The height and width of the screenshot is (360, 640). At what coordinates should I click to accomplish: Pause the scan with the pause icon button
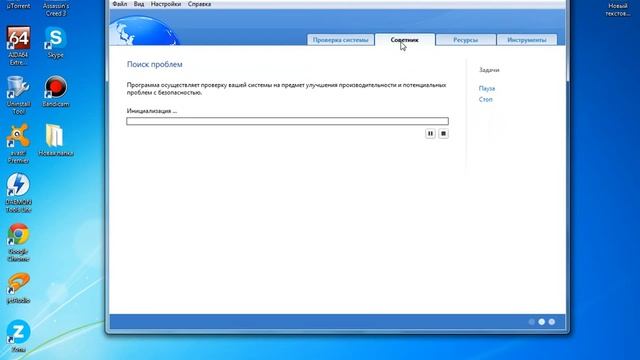pos(430,133)
